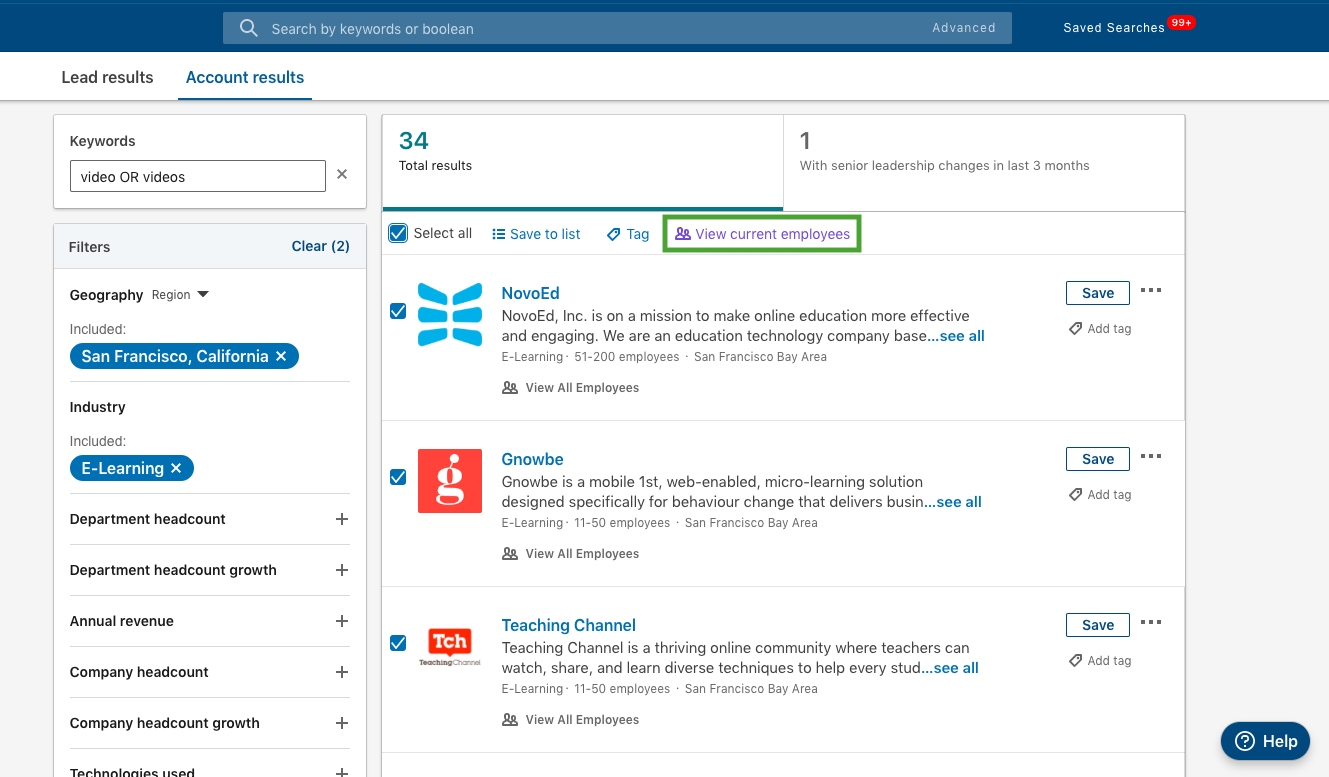Click the Industry filter heading
Image resolution: width=1329 pixels, height=777 pixels.
(97, 407)
